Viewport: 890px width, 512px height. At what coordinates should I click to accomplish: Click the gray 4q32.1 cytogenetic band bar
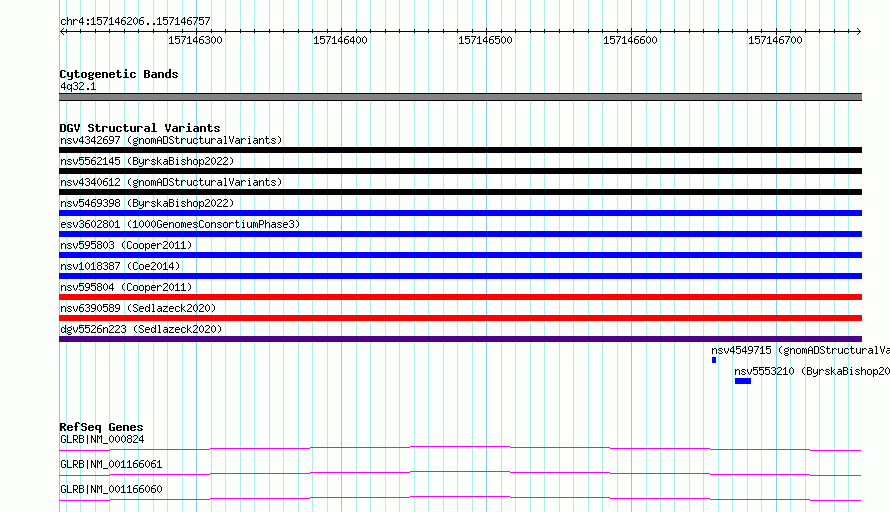(460, 97)
